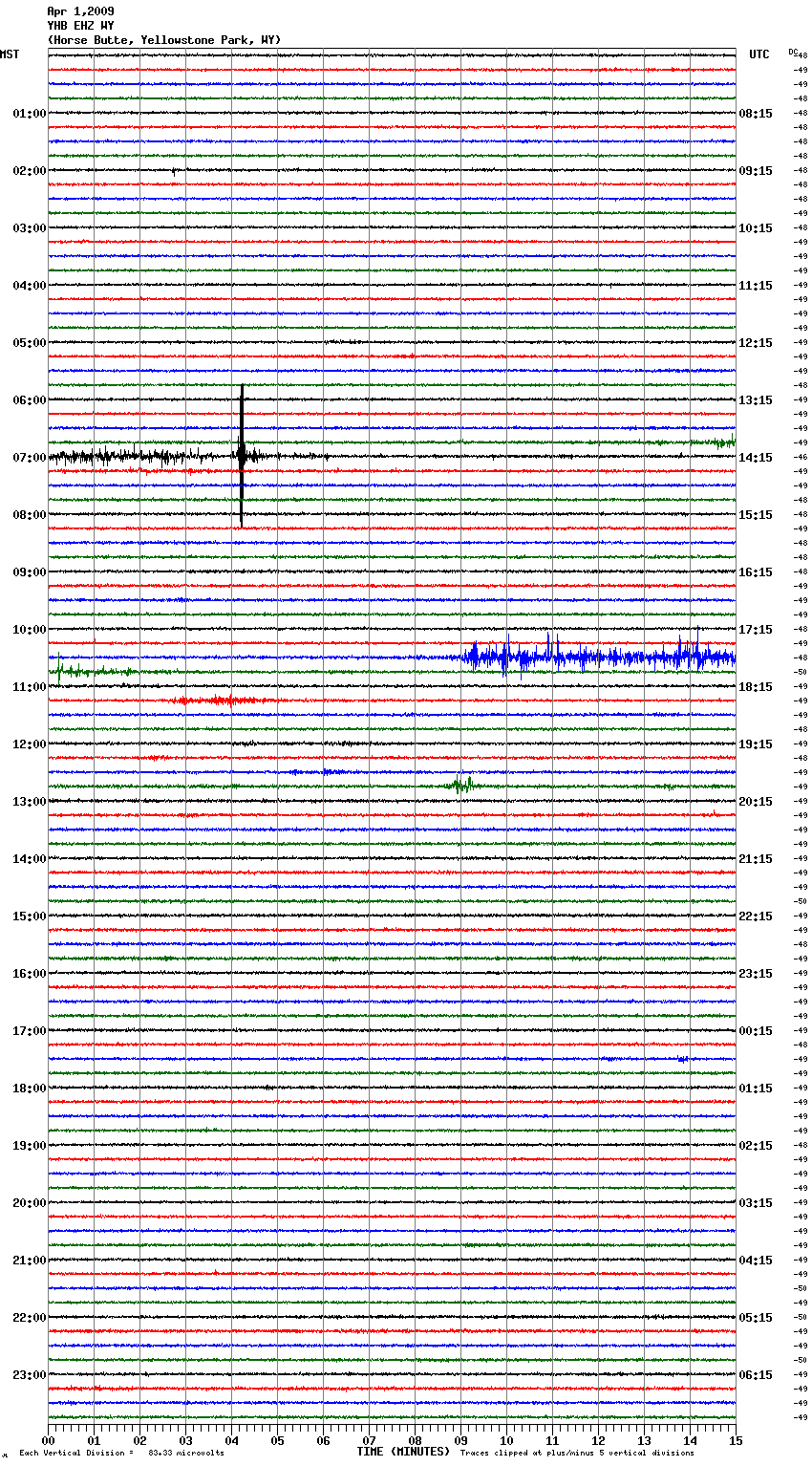Viewport: 812px width, 1466px height.
Task: Click the 12 minute axis tick label
Action: click(x=599, y=1440)
